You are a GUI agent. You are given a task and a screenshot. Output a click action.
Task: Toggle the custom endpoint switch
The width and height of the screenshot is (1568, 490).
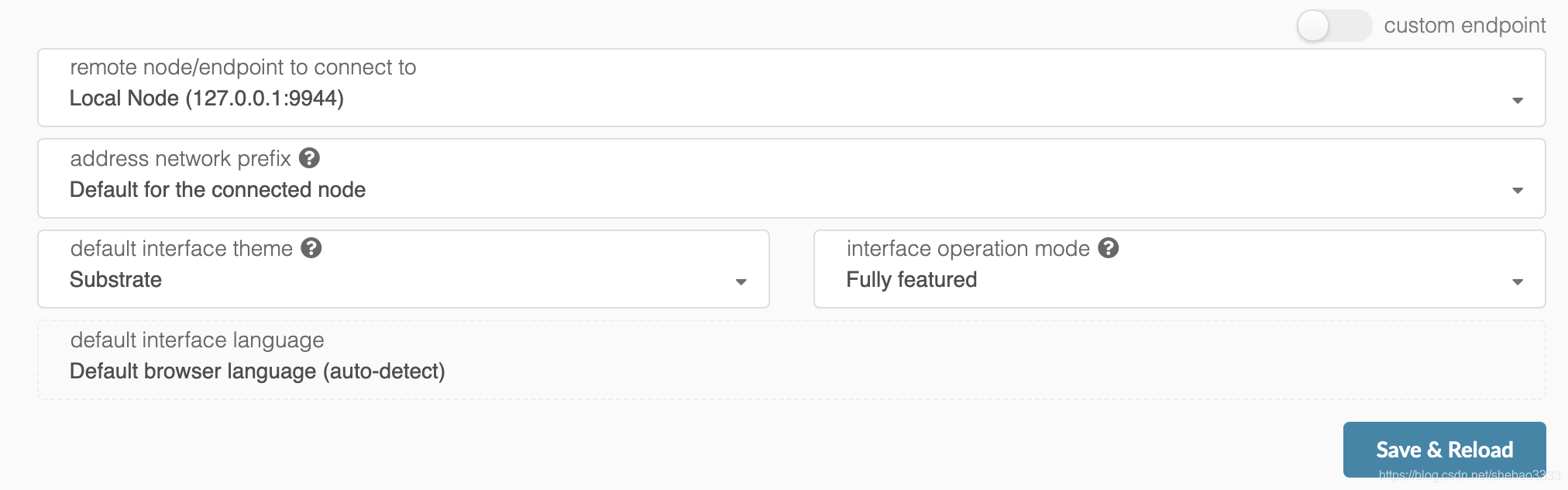[x=1334, y=26]
